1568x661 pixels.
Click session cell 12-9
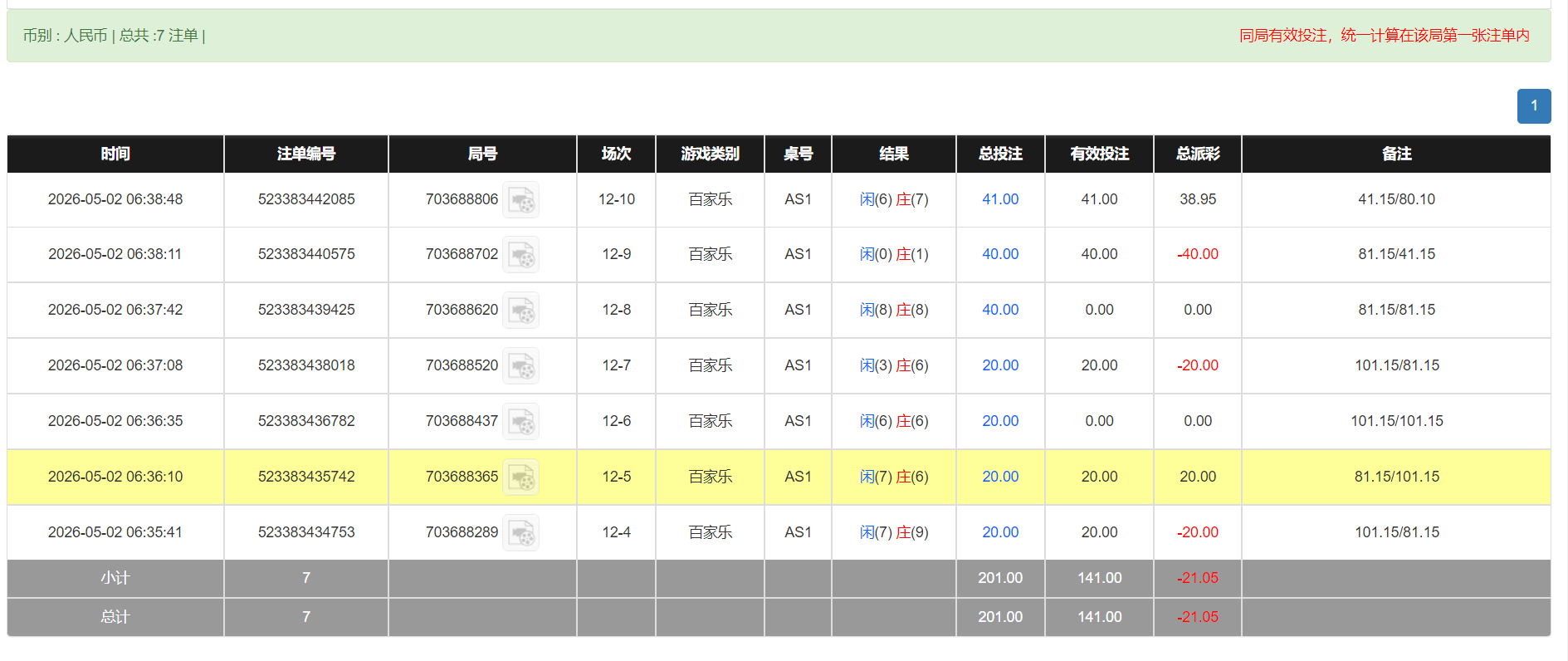point(617,254)
